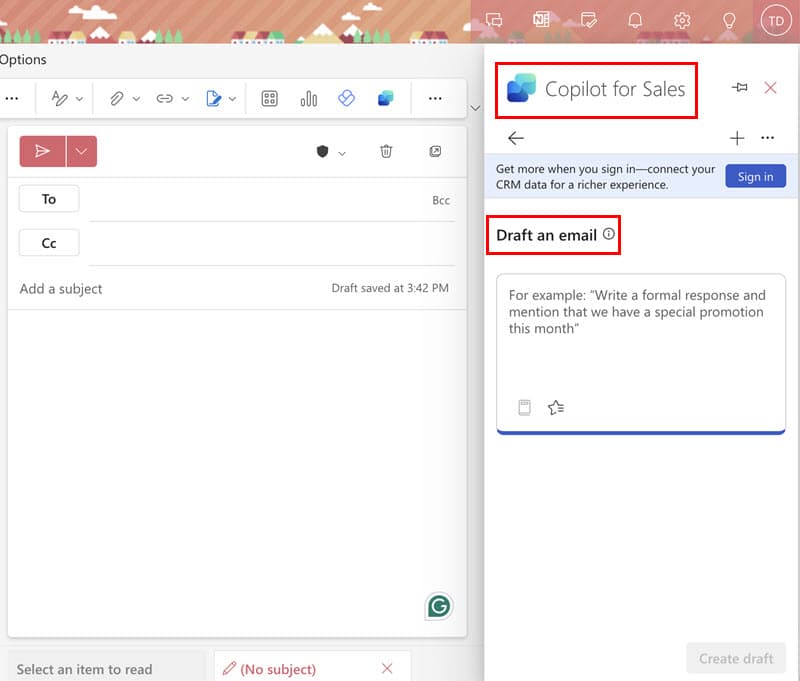800x681 pixels.
Task: Open the Teams chat icon in header
Action: [x=494, y=20]
